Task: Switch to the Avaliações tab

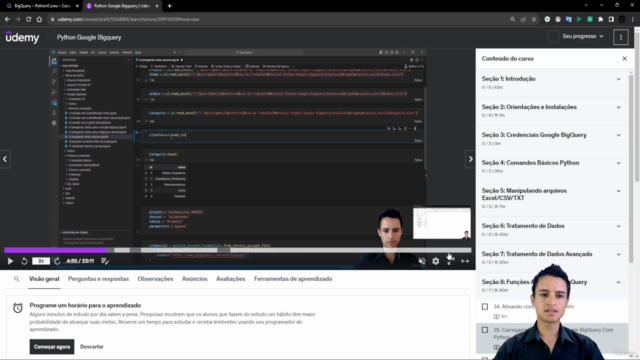Action: pos(231,279)
